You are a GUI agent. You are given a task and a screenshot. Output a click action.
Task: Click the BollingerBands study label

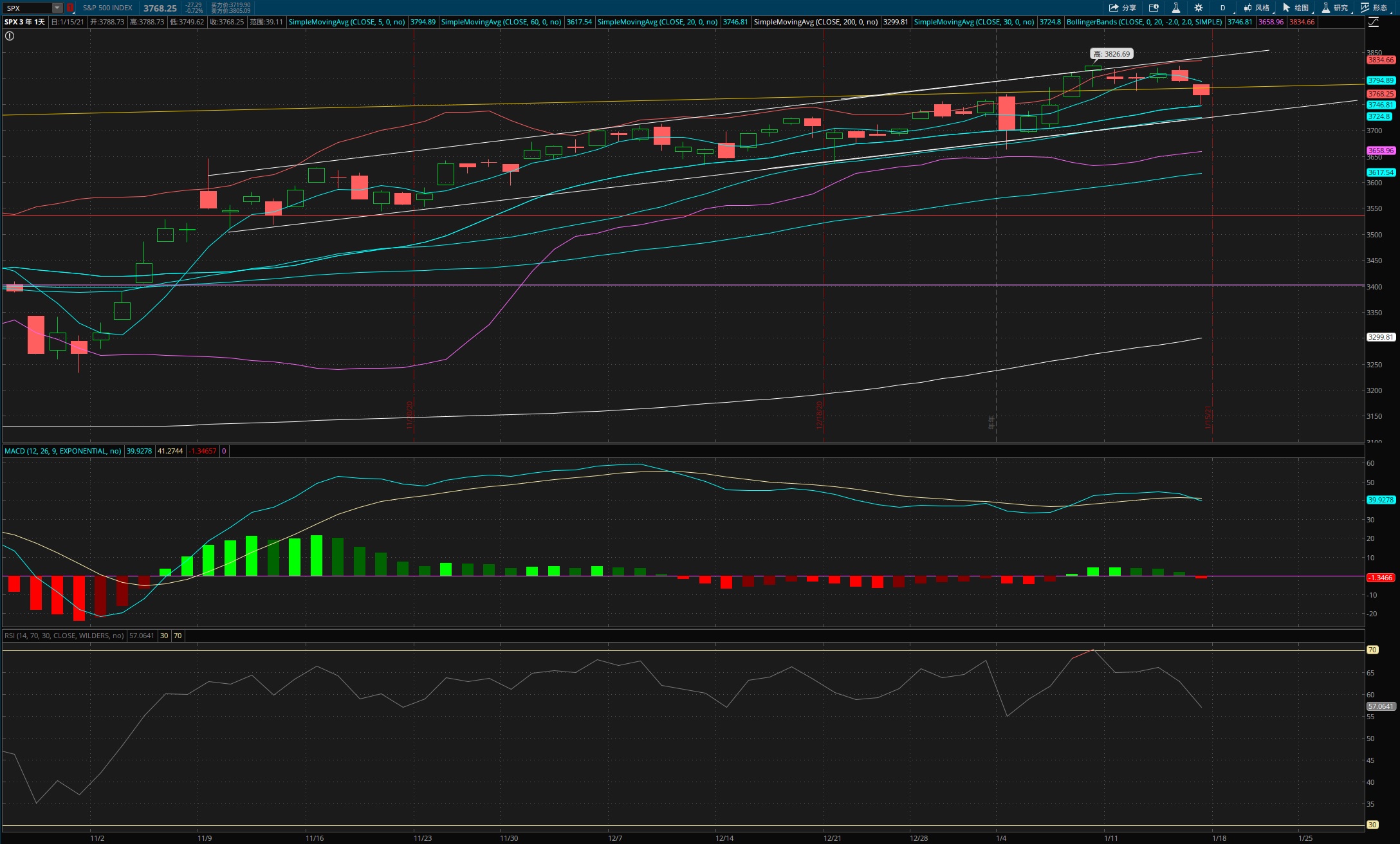1144,22
